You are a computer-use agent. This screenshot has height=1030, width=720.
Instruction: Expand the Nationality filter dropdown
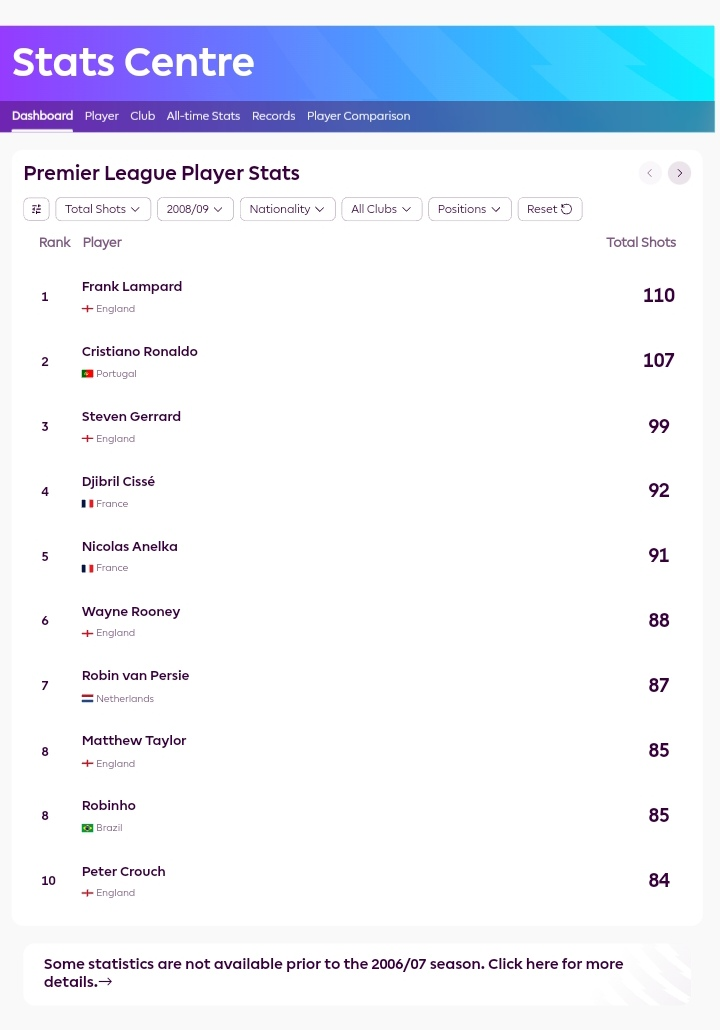(288, 209)
